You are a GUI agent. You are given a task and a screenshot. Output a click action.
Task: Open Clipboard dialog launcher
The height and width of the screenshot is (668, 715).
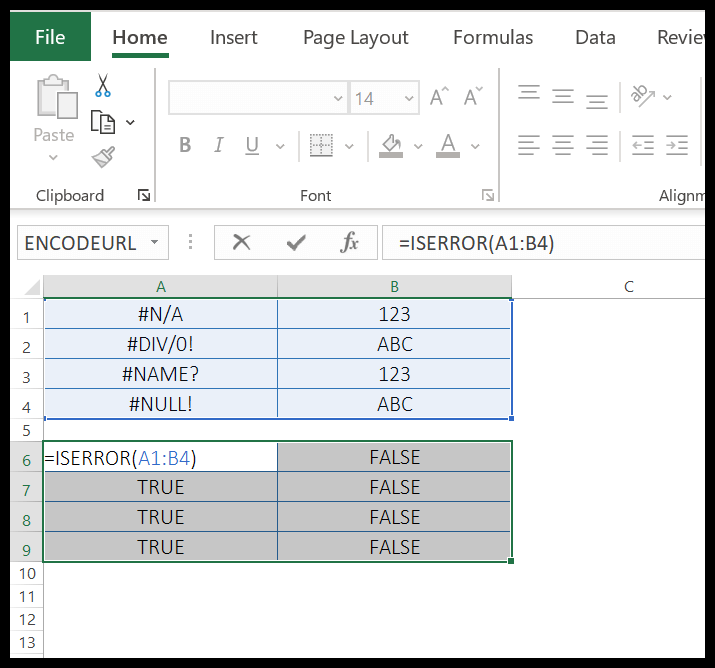[x=144, y=195]
